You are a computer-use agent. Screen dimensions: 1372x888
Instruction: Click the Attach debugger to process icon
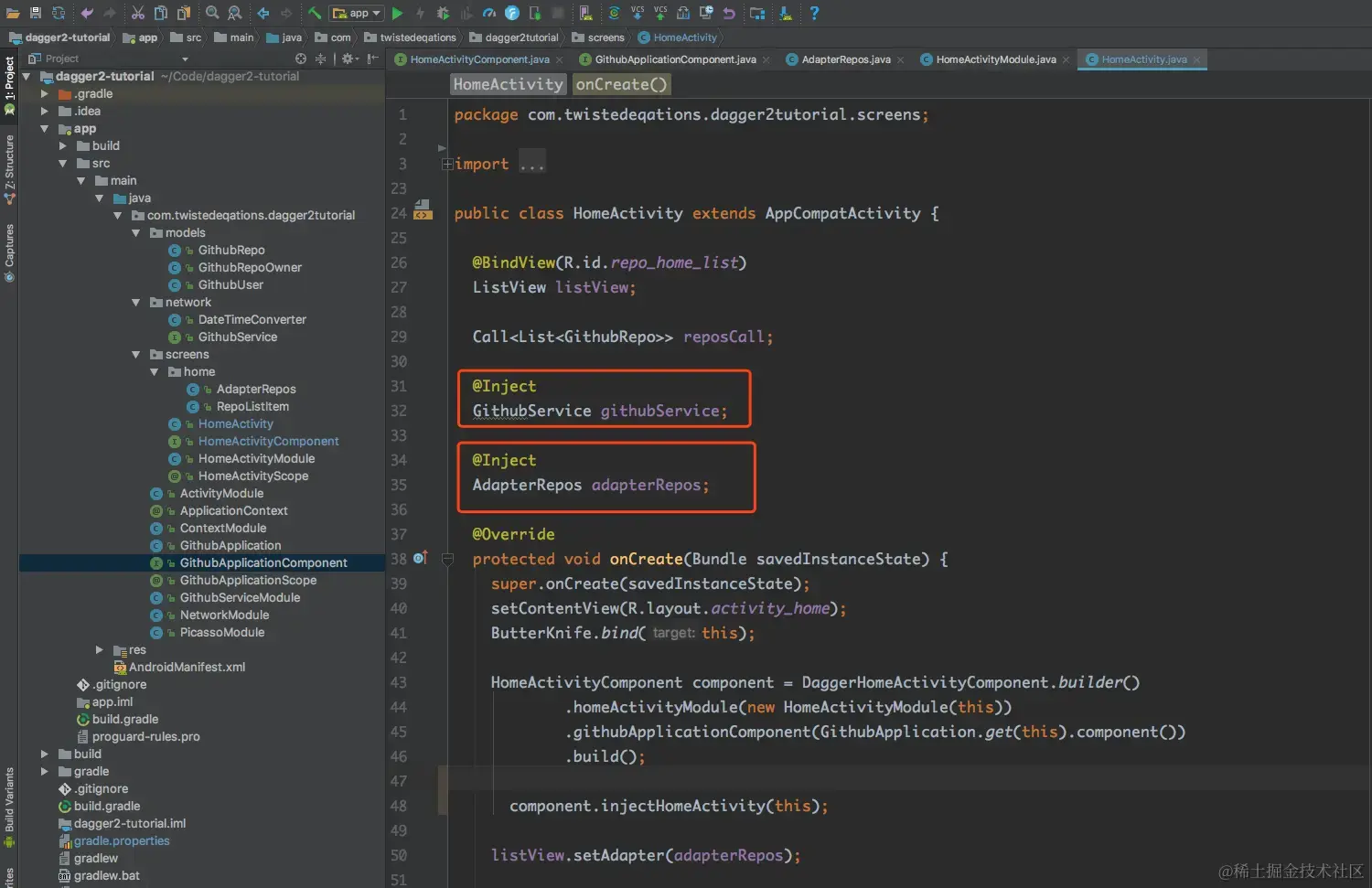pos(535,13)
